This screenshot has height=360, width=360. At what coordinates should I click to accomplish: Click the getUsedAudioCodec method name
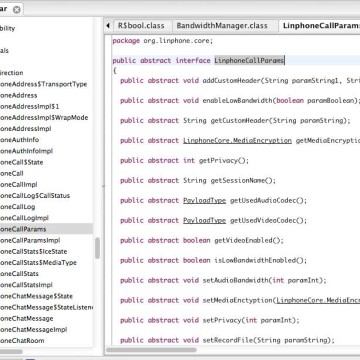point(263,201)
